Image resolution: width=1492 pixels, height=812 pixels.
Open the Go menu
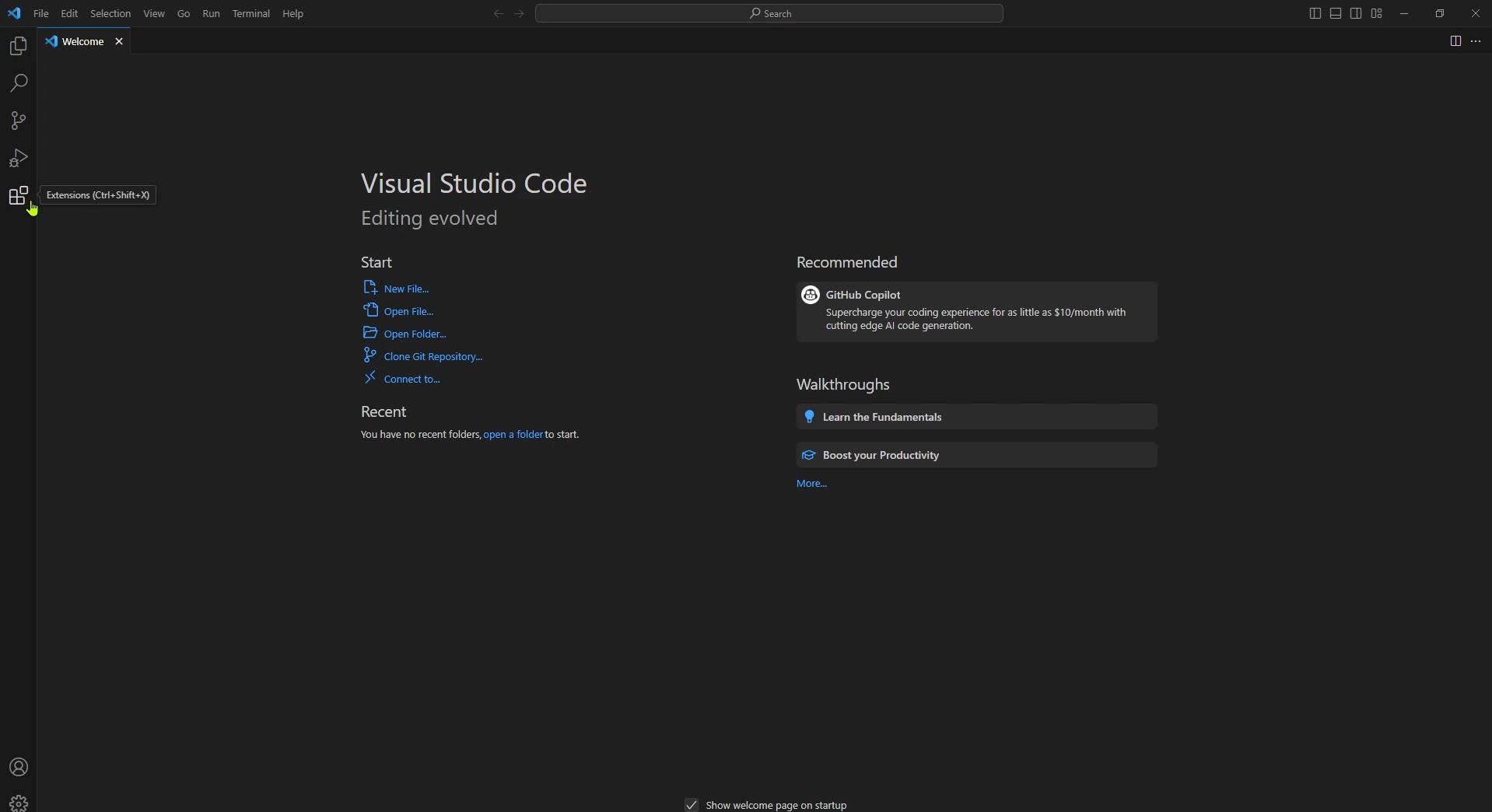point(184,14)
